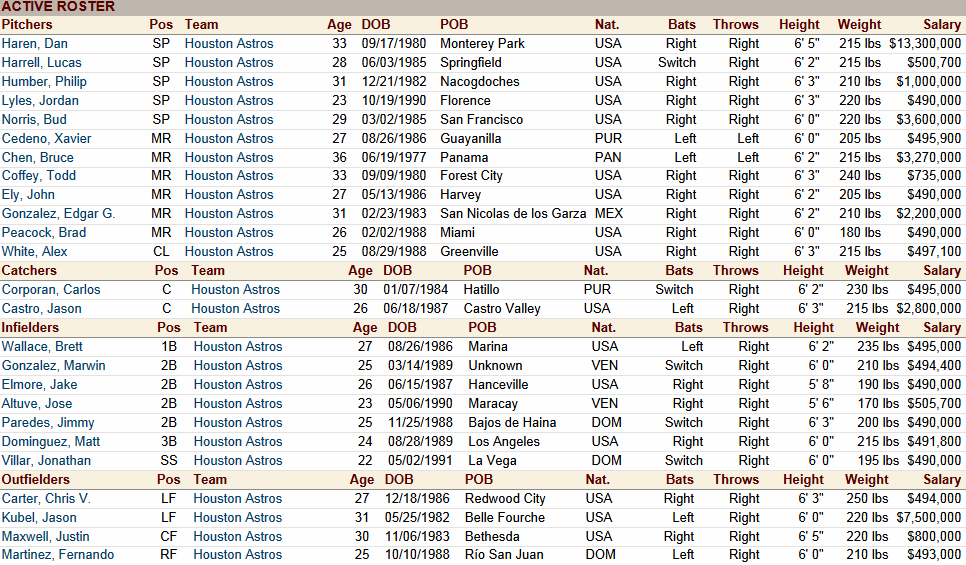Open Bruce Chen's player profile

click(x=37, y=157)
